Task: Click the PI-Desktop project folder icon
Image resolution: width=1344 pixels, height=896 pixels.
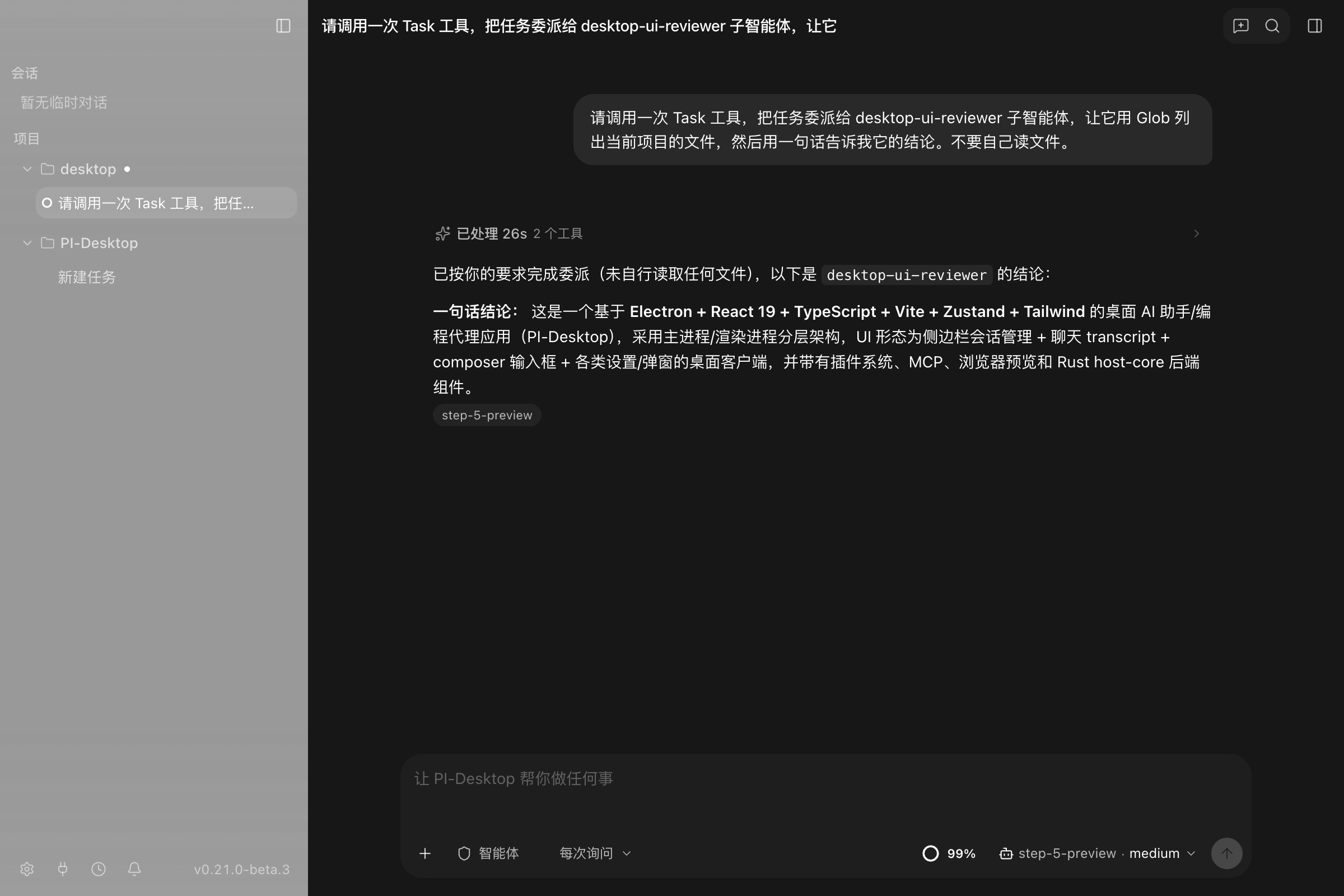Action: 48,243
